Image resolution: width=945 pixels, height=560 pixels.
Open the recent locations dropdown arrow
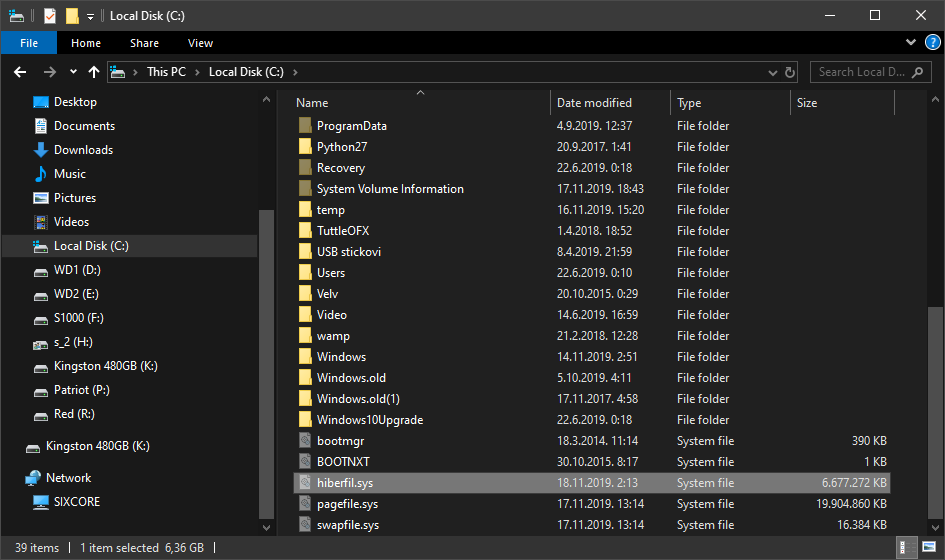click(x=73, y=72)
